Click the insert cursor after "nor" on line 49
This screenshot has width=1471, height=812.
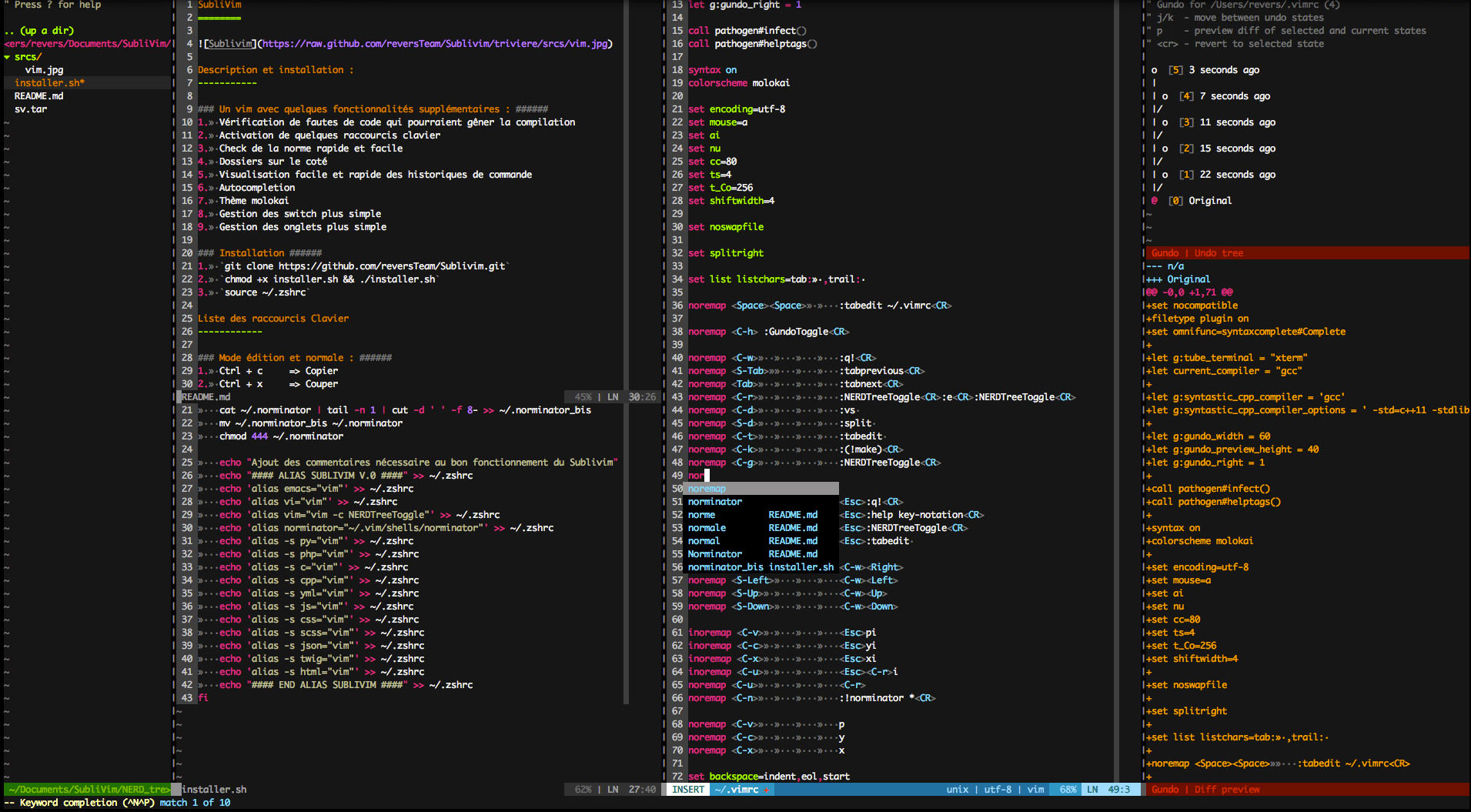[707, 476]
